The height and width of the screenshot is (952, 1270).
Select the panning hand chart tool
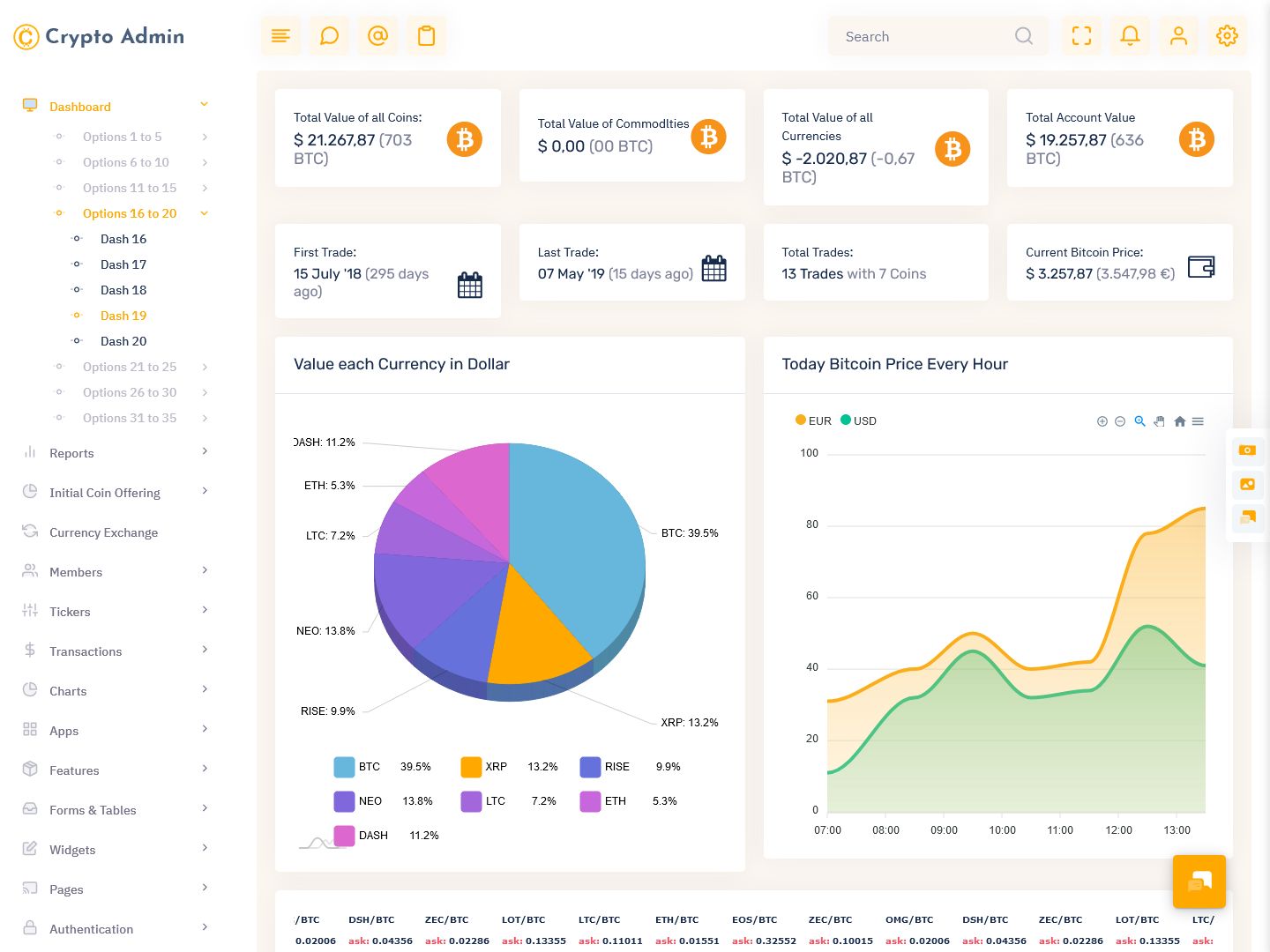tap(1160, 421)
